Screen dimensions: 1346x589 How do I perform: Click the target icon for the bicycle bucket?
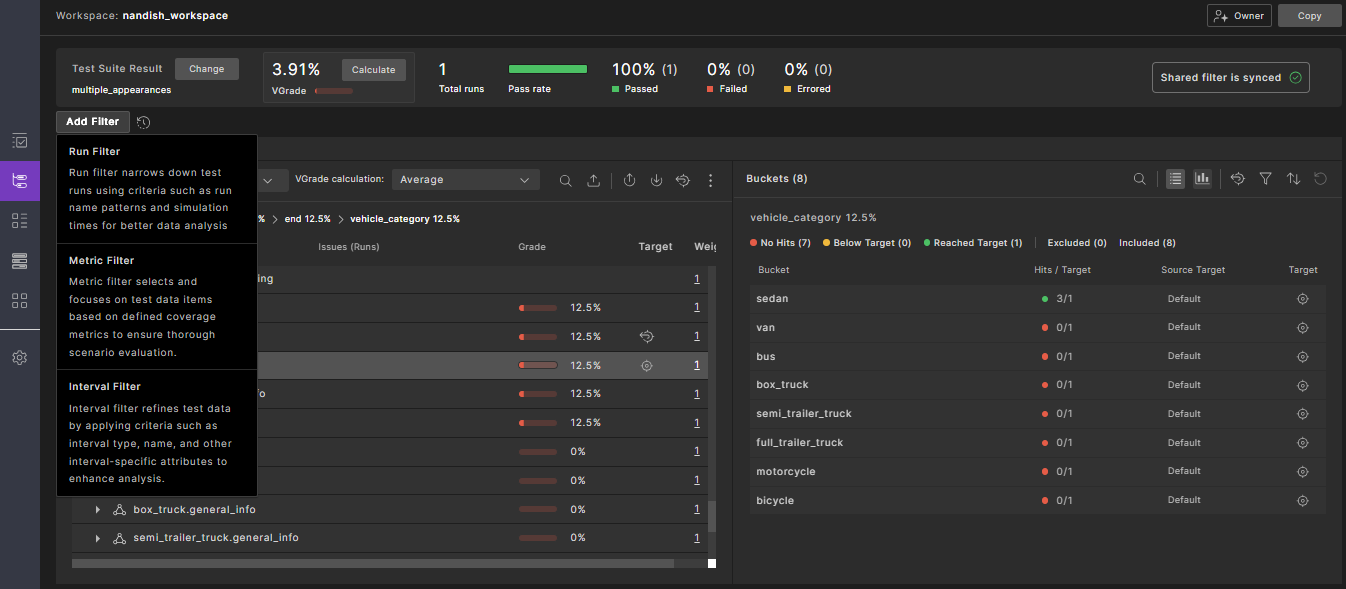(1302, 501)
